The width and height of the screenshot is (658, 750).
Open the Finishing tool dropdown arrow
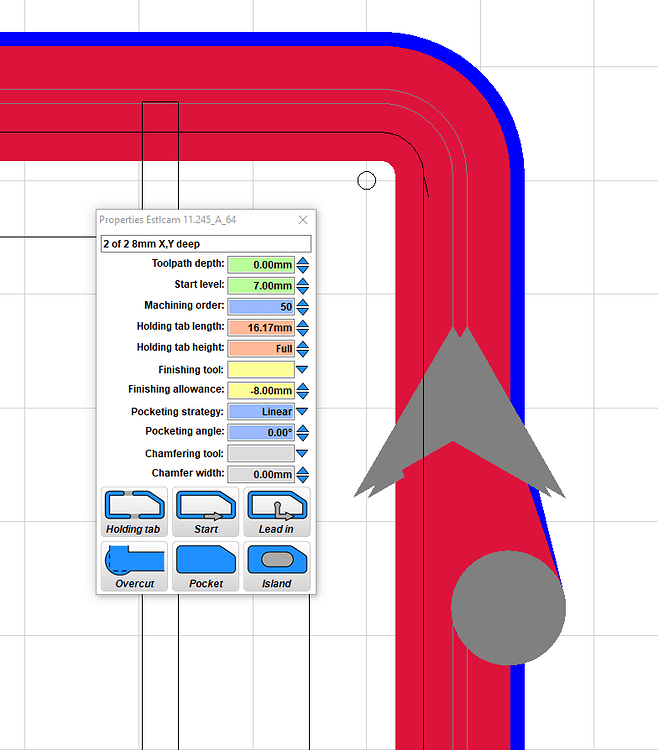coord(302,369)
